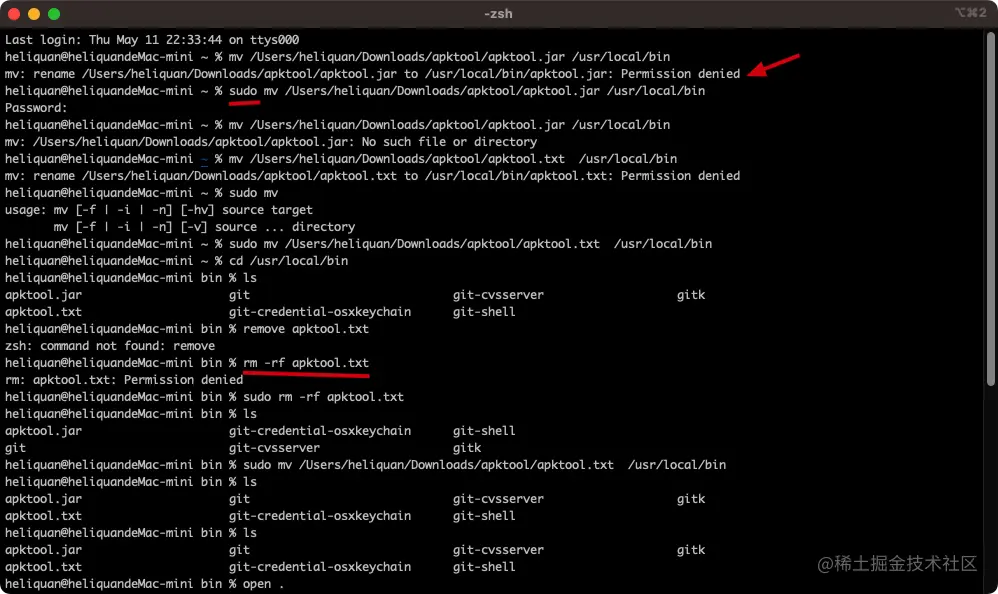Select the 'Last login: Thu May 11' line
This screenshot has width=998, height=594.
[x=152, y=39]
